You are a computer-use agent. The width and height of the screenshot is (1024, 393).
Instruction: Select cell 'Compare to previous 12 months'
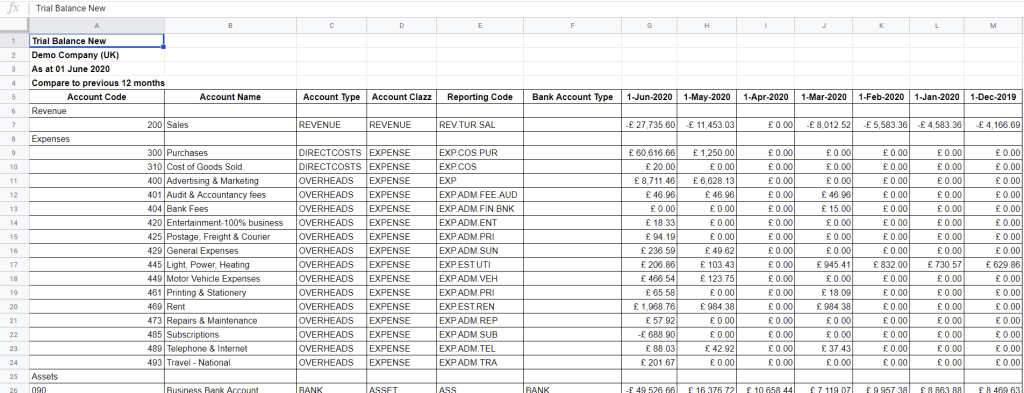[97, 83]
